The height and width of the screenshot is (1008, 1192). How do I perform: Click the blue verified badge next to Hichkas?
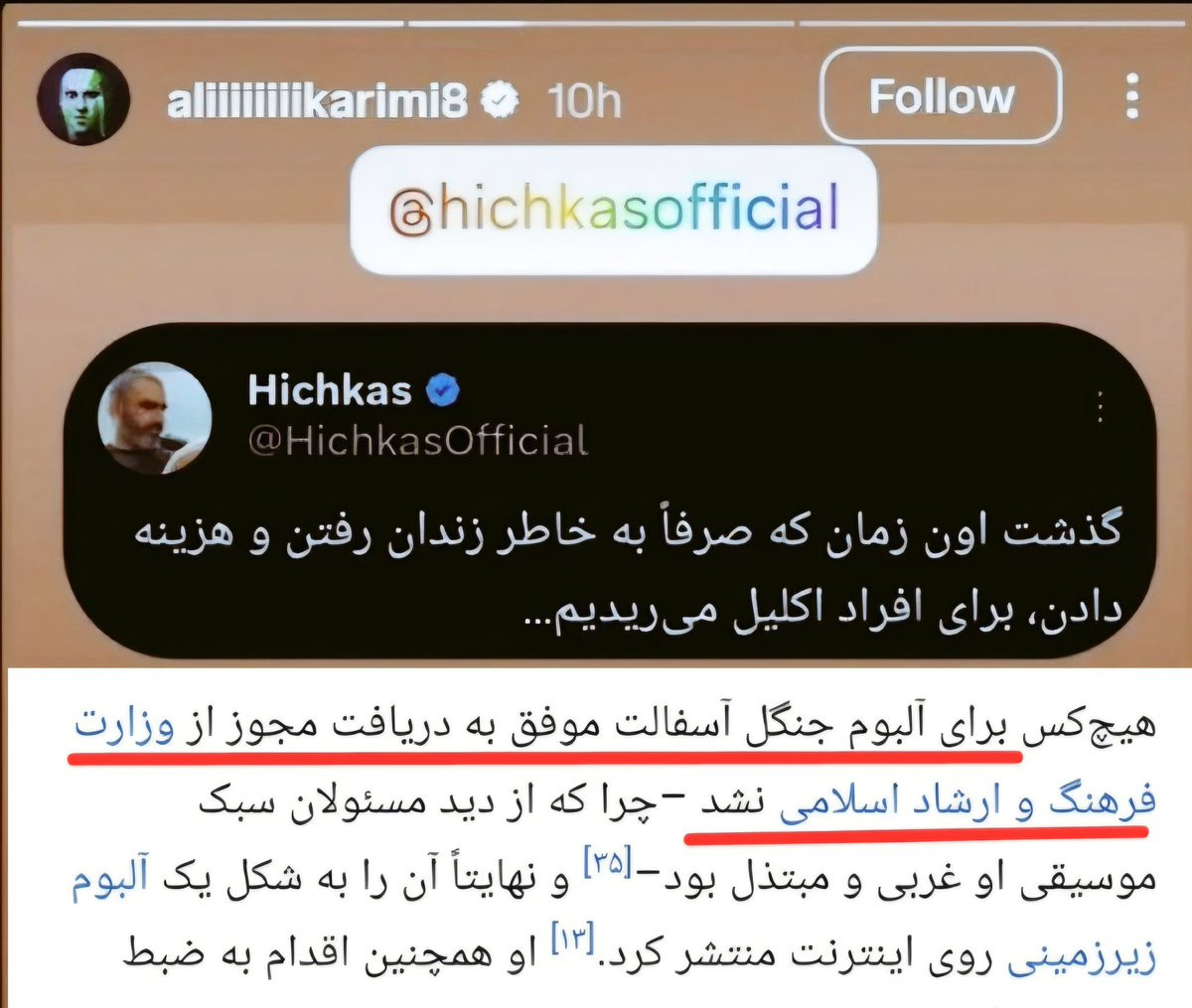(x=443, y=391)
